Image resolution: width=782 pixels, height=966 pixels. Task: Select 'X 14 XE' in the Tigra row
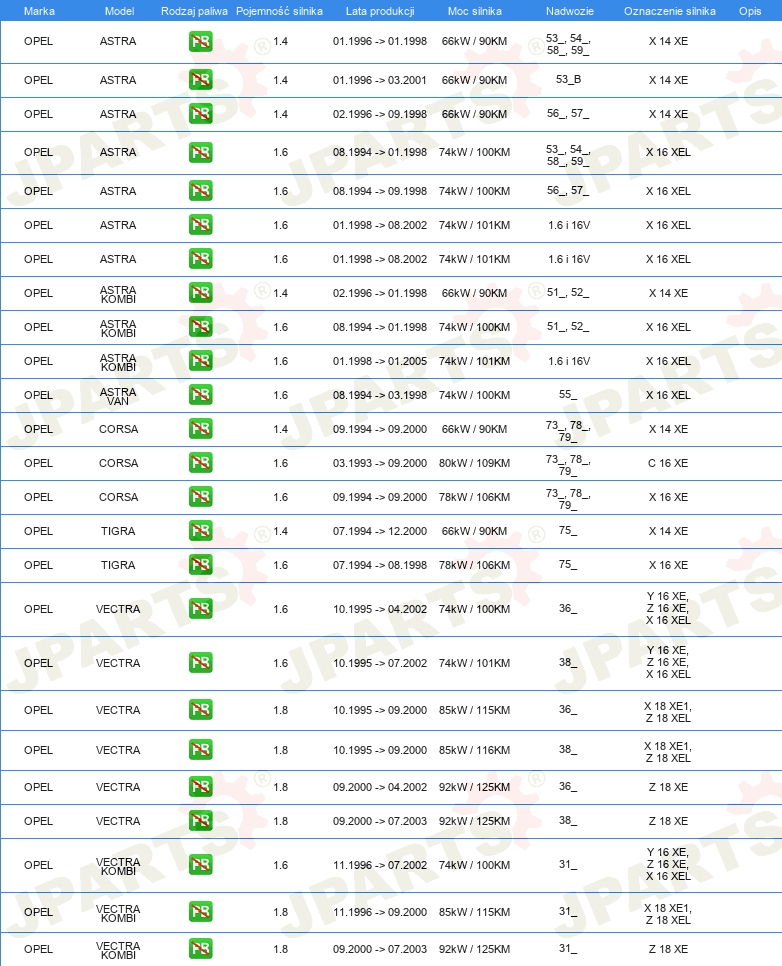[668, 531]
